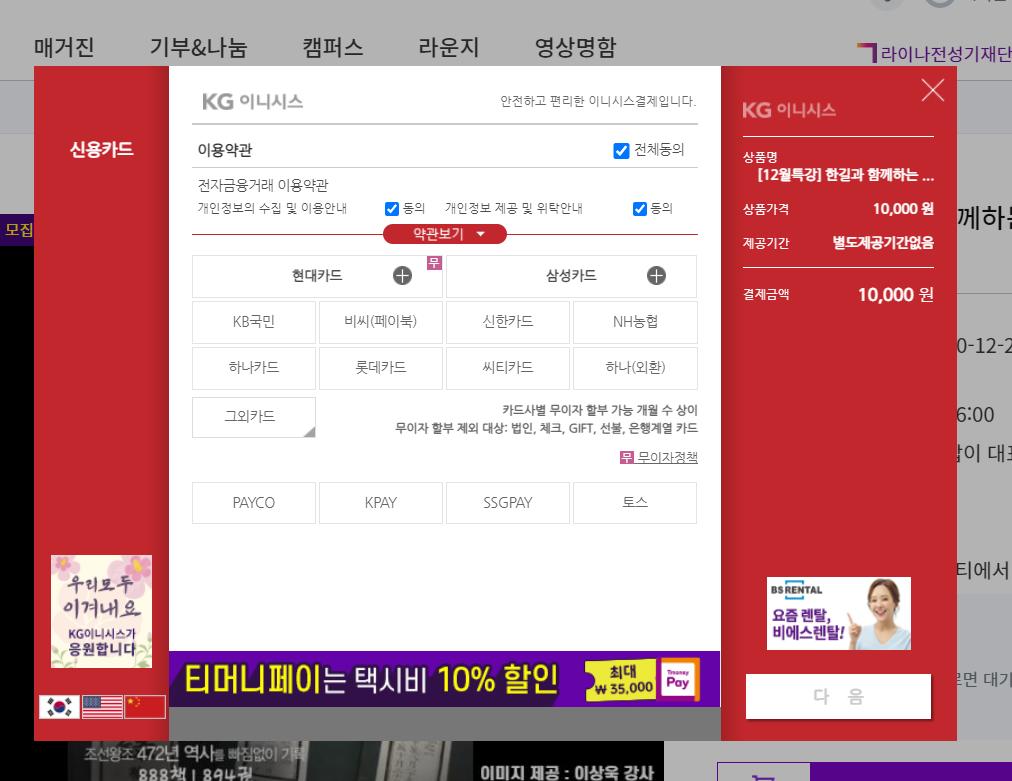1012x781 pixels.
Task: Click the plus icon on 삼성카드
Action: [x=656, y=276]
